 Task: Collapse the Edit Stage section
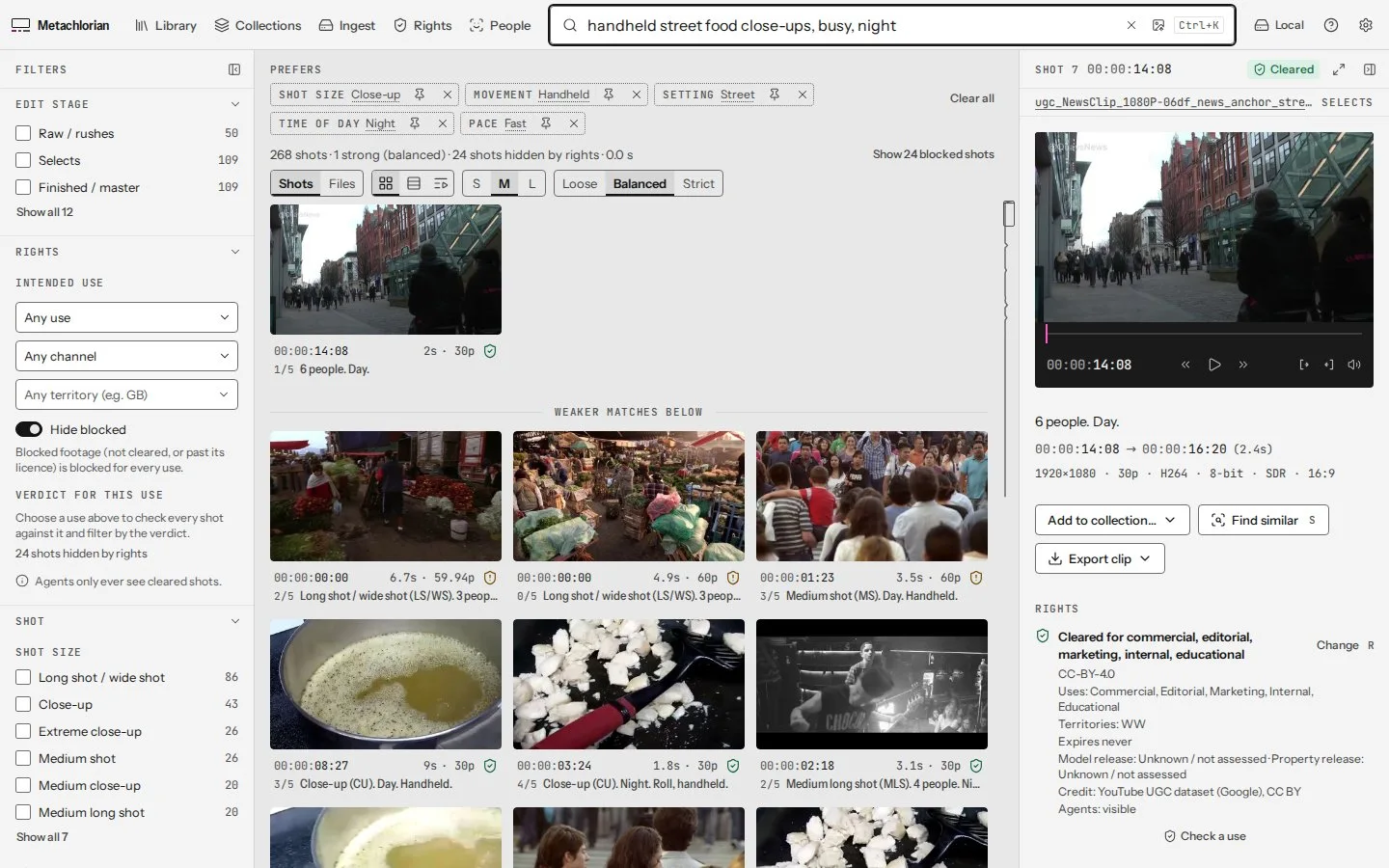234,104
